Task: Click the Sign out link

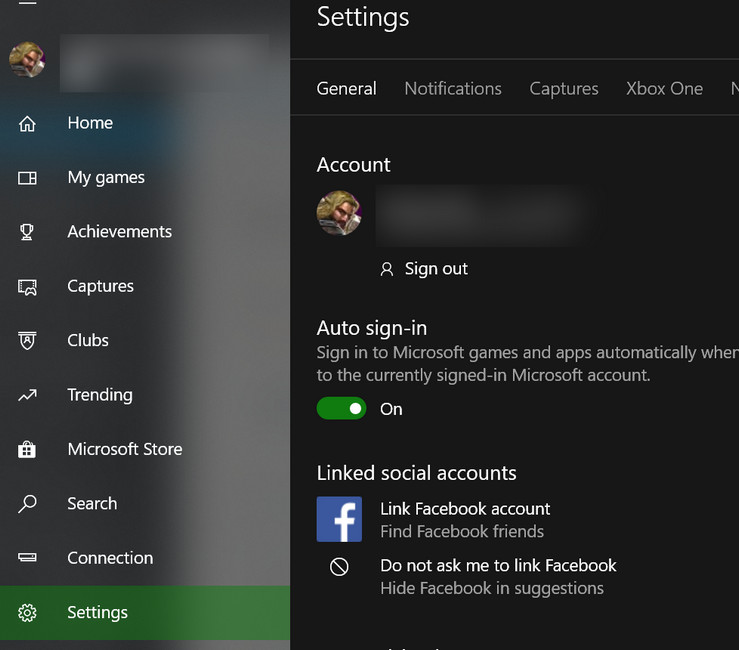Action: [436, 269]
